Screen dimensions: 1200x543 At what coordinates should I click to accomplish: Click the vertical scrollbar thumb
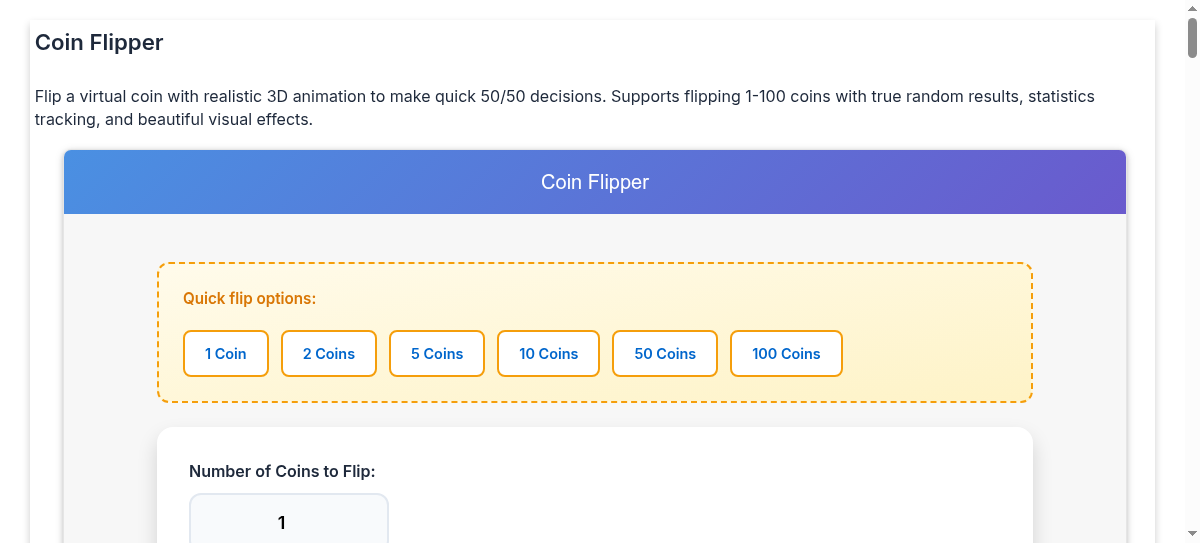pyautogui.click(x=1192, y=38)
